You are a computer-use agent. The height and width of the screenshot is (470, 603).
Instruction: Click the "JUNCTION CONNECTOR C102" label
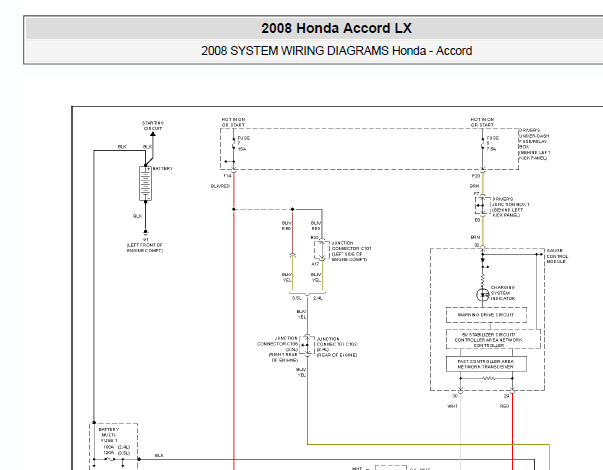(x=337, y=347)
